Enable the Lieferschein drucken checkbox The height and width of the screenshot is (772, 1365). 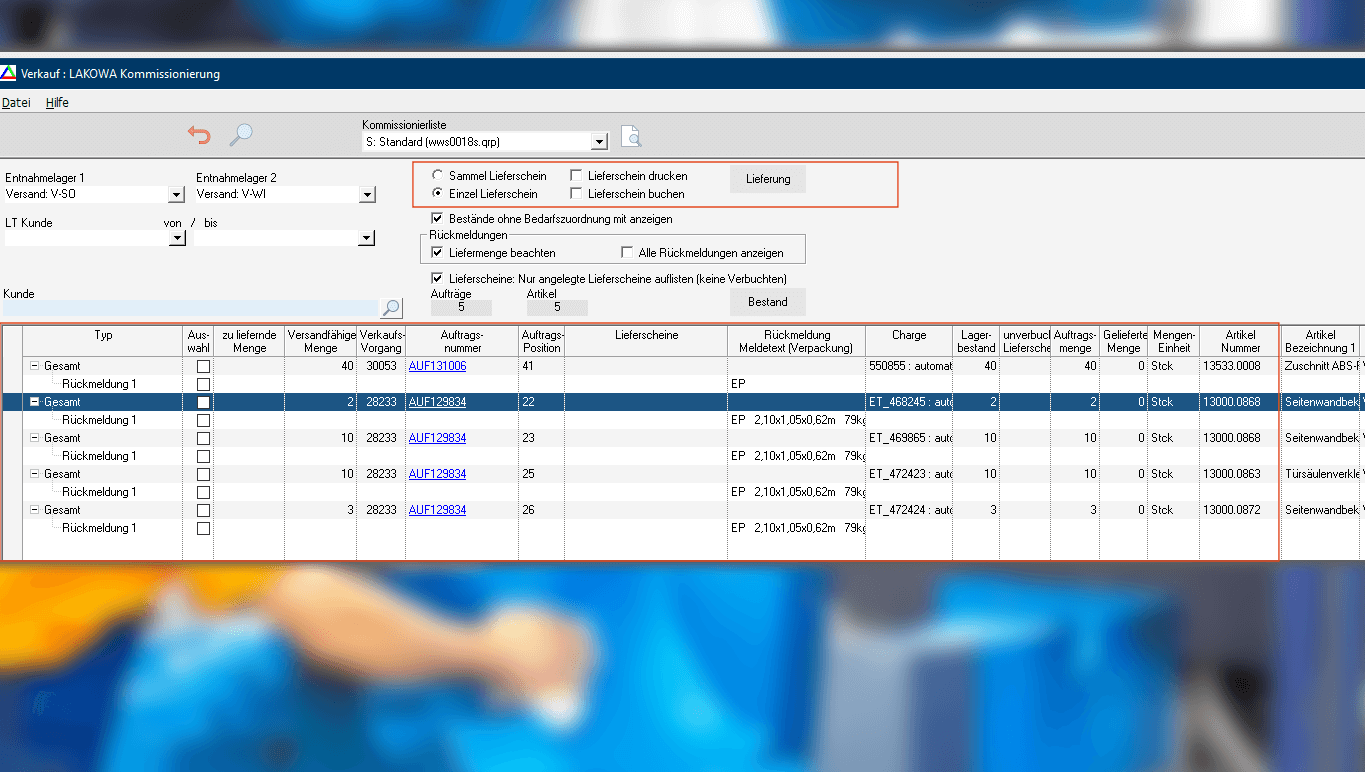tap(576, 176)
